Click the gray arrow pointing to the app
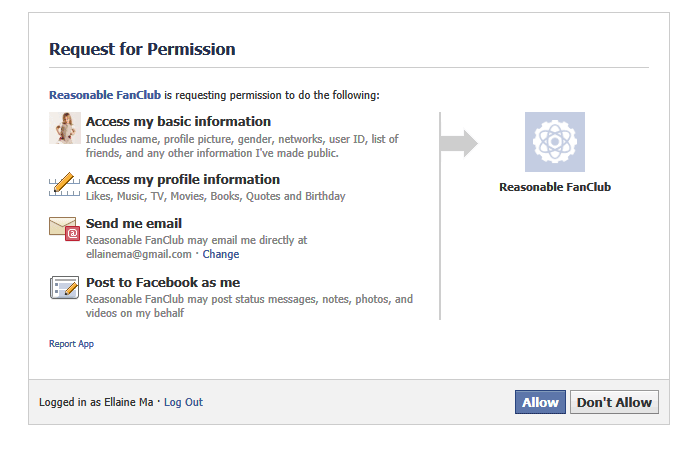 (459, 143)
